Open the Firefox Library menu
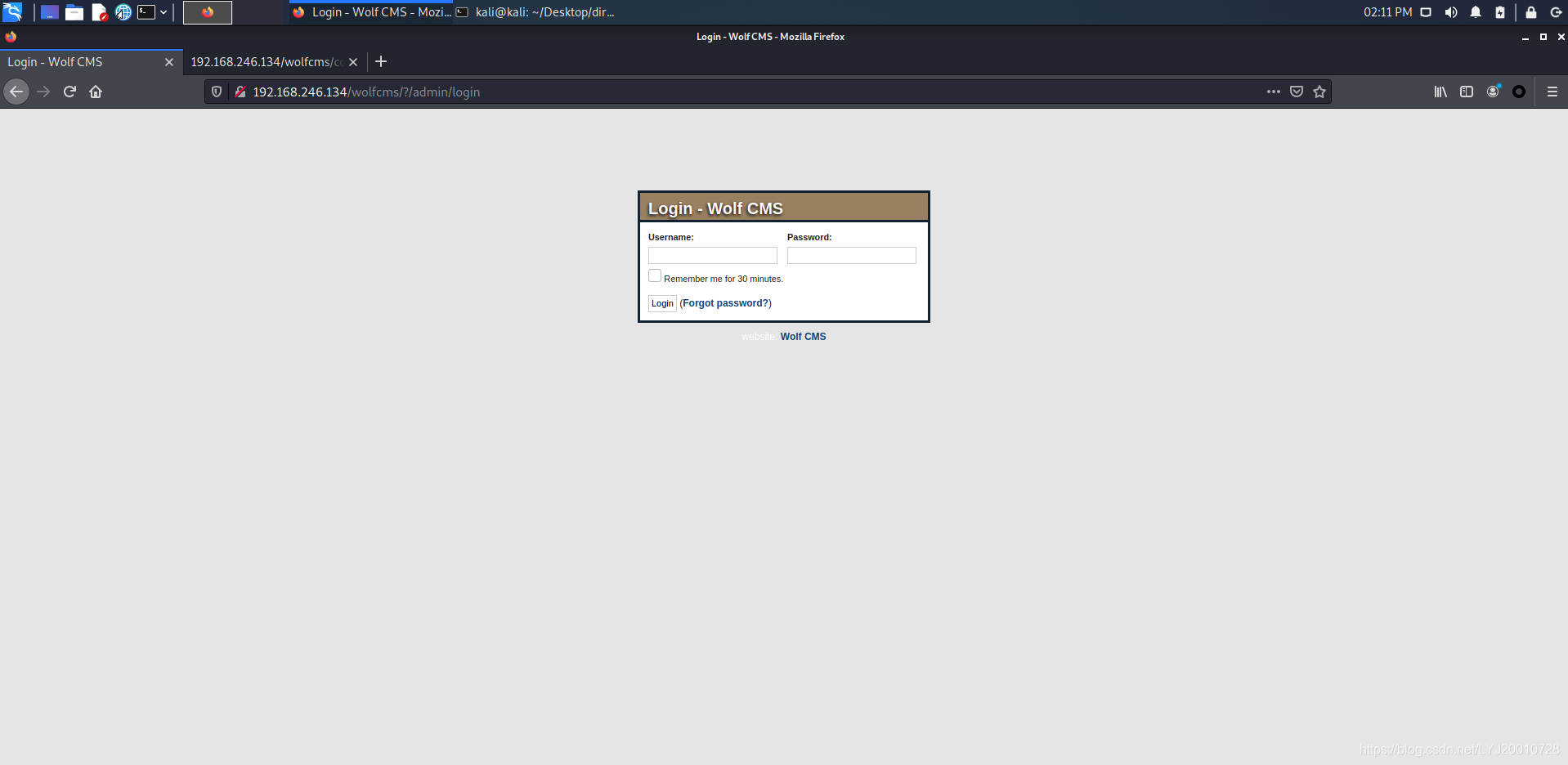The width and height of the screenshot is (1568, 765). [x=1440, y=92]
